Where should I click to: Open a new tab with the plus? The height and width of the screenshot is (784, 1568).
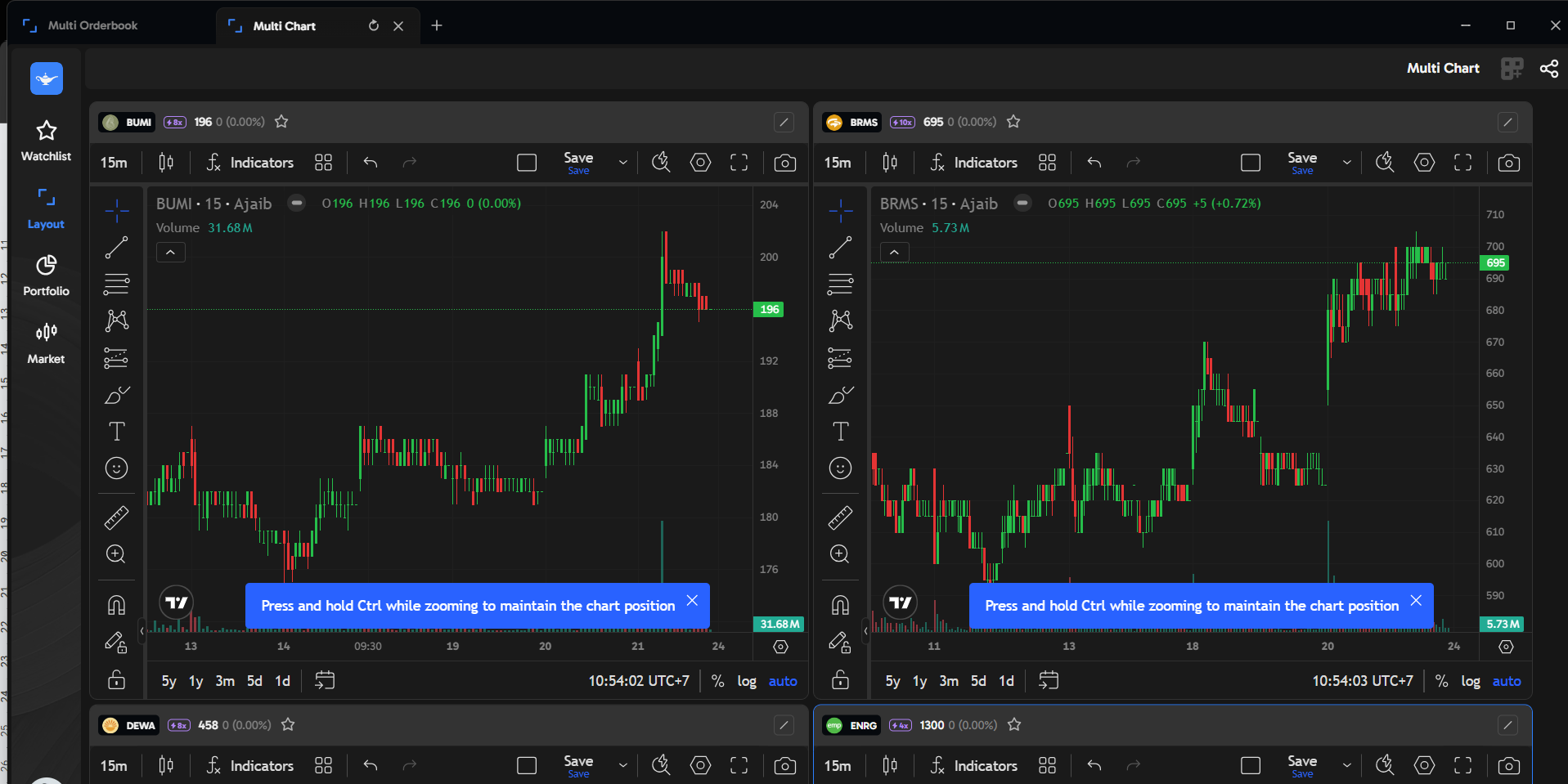click(x=437, y=25)
